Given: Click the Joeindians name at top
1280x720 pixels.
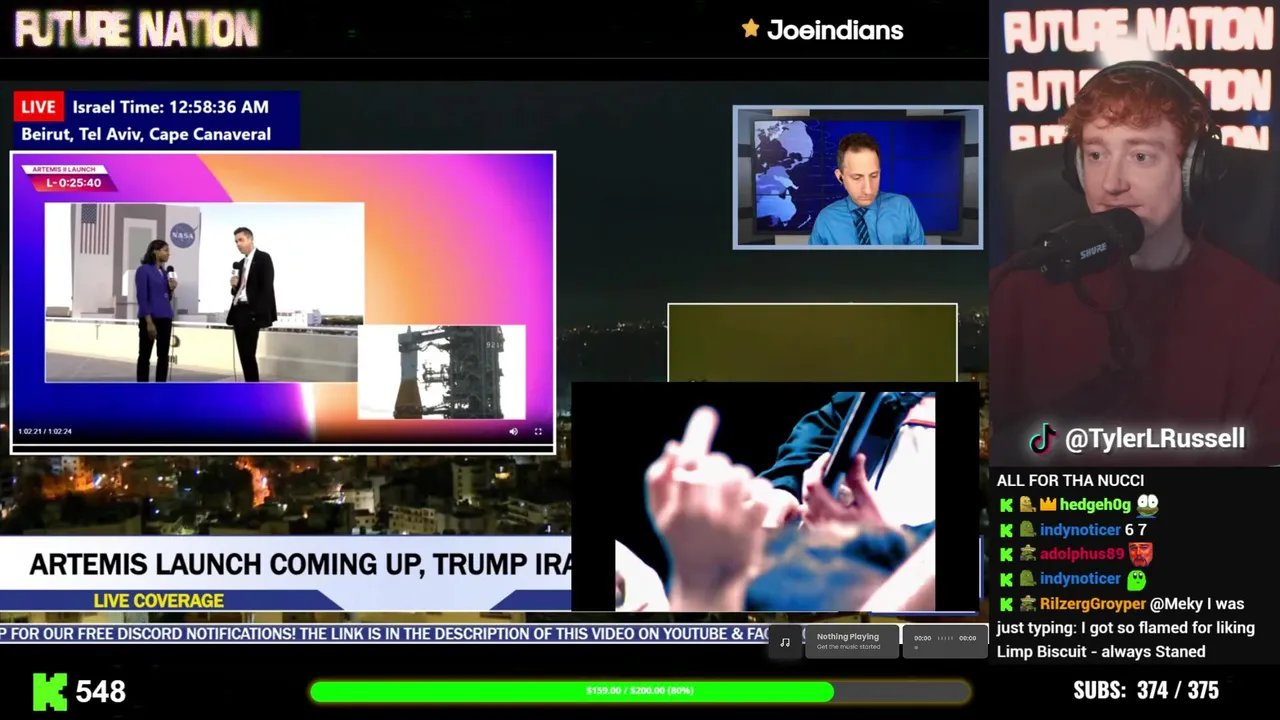Looking at the screenshot, I should click(x=835, y=30).
